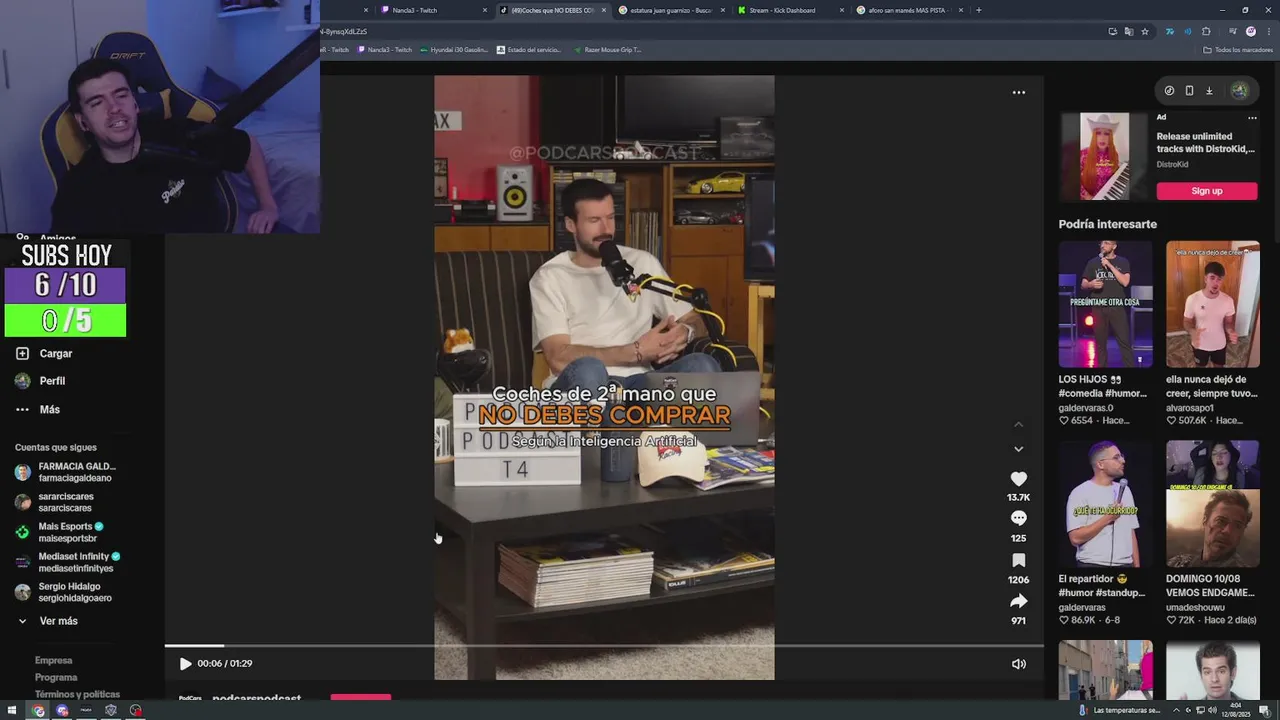This screenshot has width=1280, height=720.
Task: Click the Hyundai i30 Gasolin... bookmark
Action: [x=454, y=50]
